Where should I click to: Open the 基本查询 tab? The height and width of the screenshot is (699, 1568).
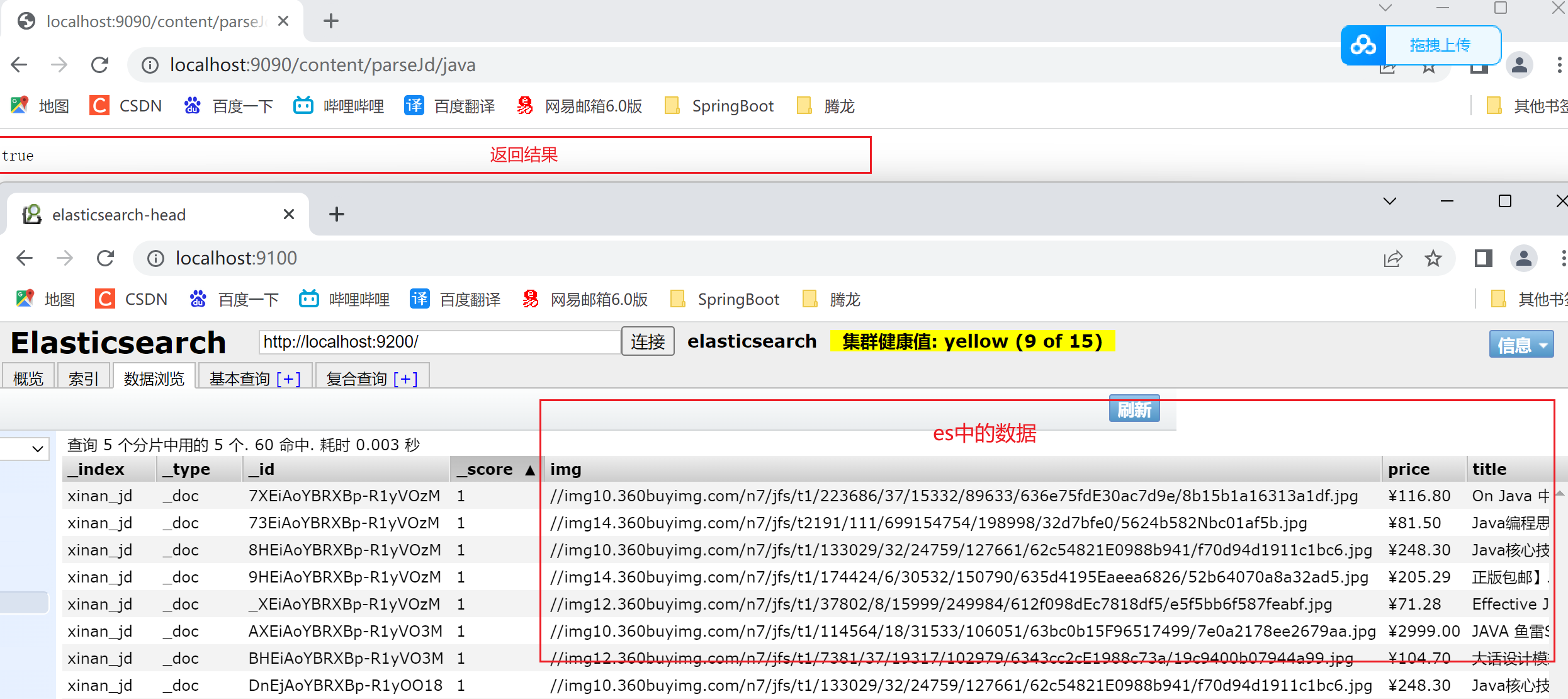coord(255,378)
